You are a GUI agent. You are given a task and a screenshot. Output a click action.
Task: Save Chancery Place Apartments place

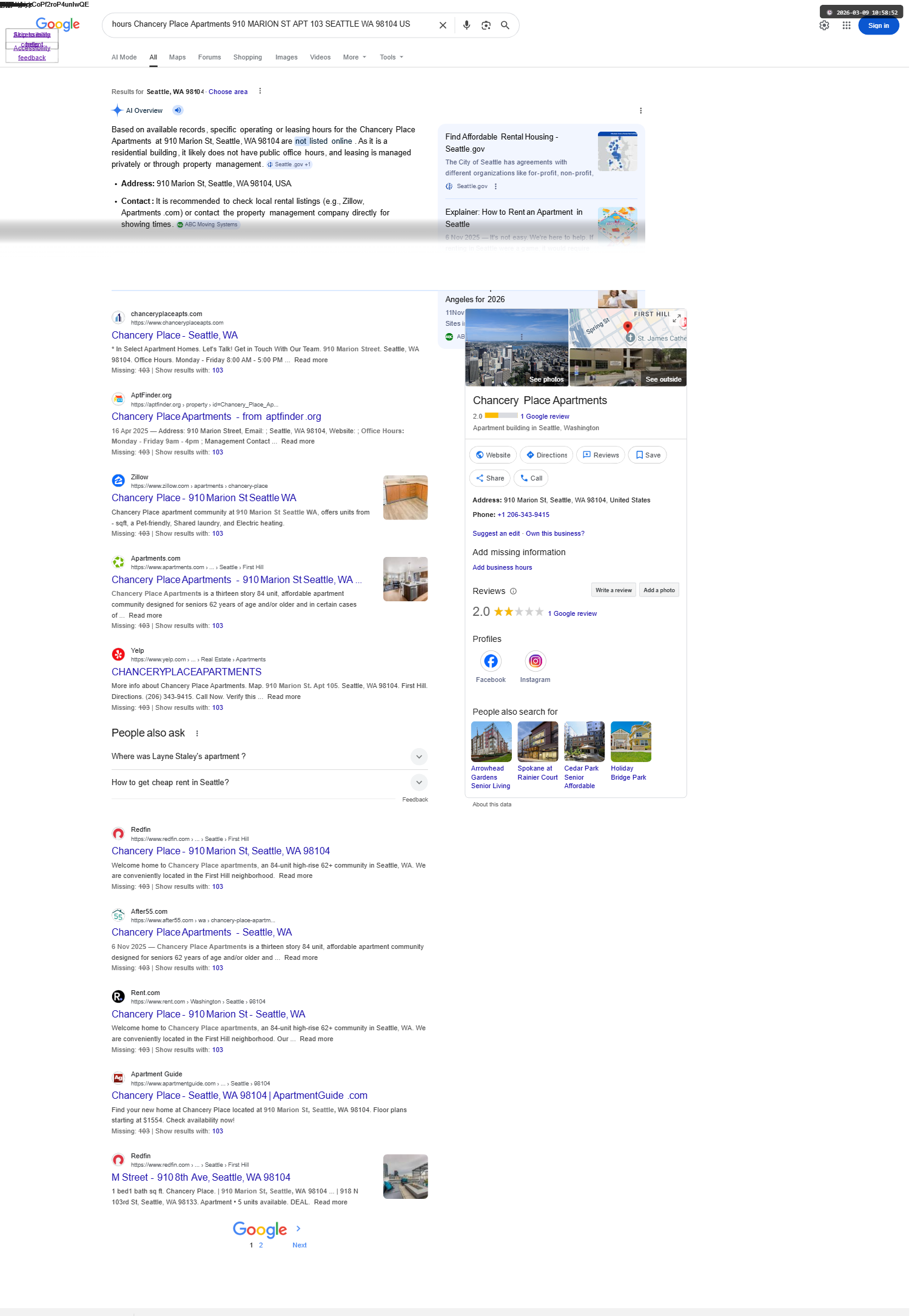pos(647,455)
